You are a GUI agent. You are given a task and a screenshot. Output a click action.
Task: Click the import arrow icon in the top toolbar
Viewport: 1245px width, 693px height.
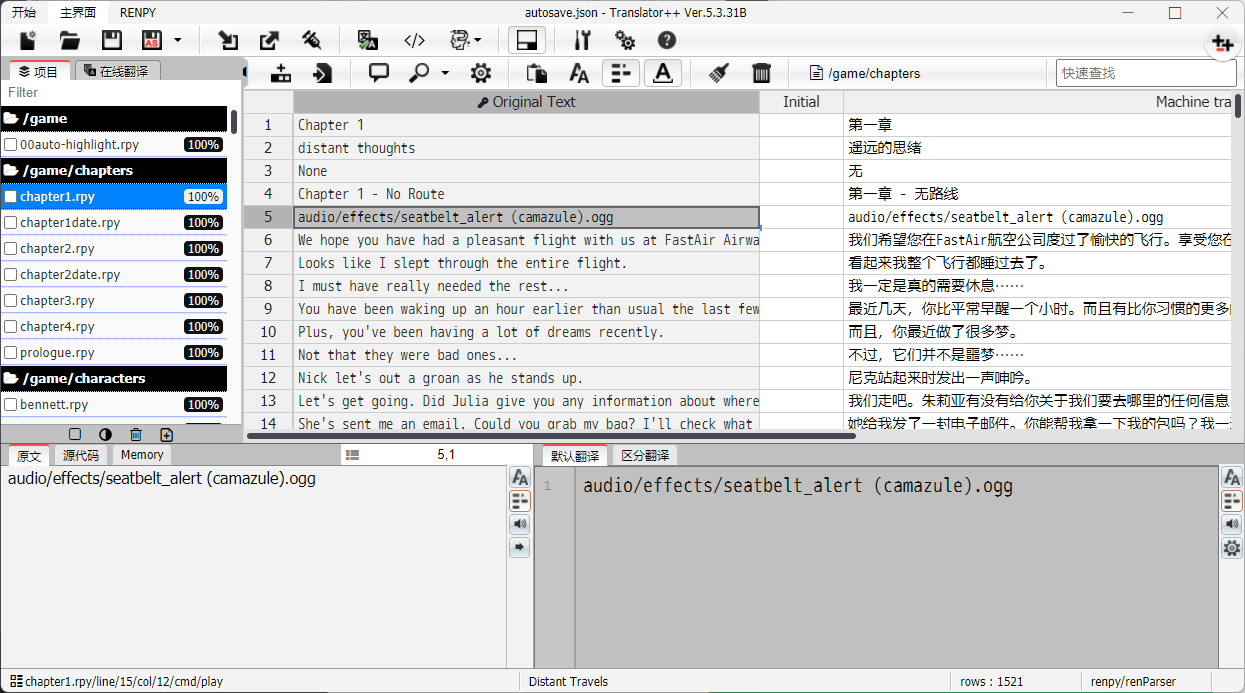tap(229, 40)
